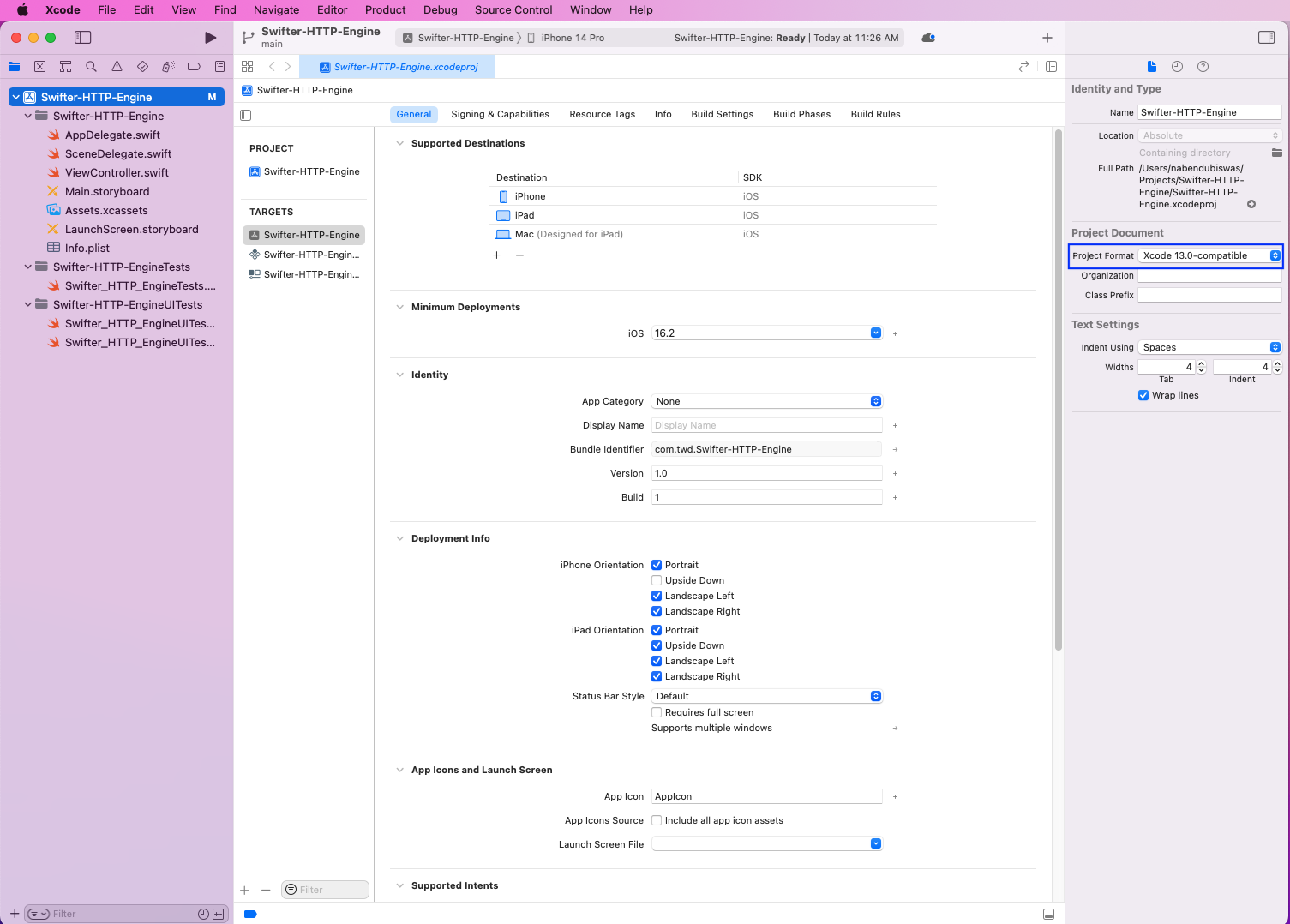
Task: Toggle the debug area button at bottom right
Action: (1048, 914)
